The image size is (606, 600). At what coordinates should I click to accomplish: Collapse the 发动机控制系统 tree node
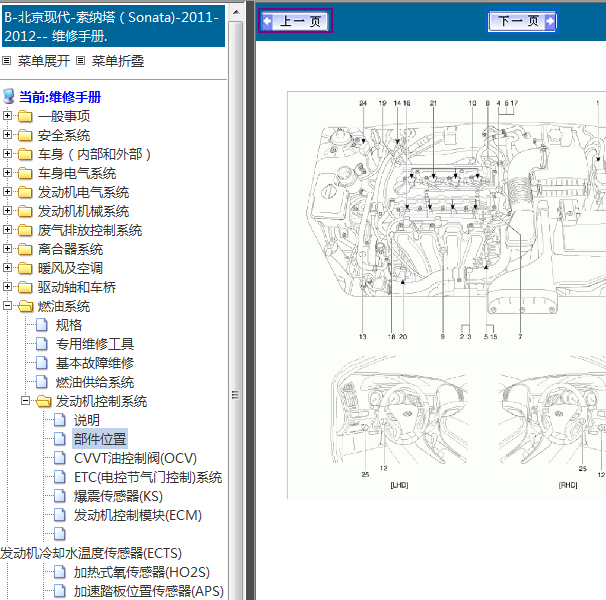(27, 401)
